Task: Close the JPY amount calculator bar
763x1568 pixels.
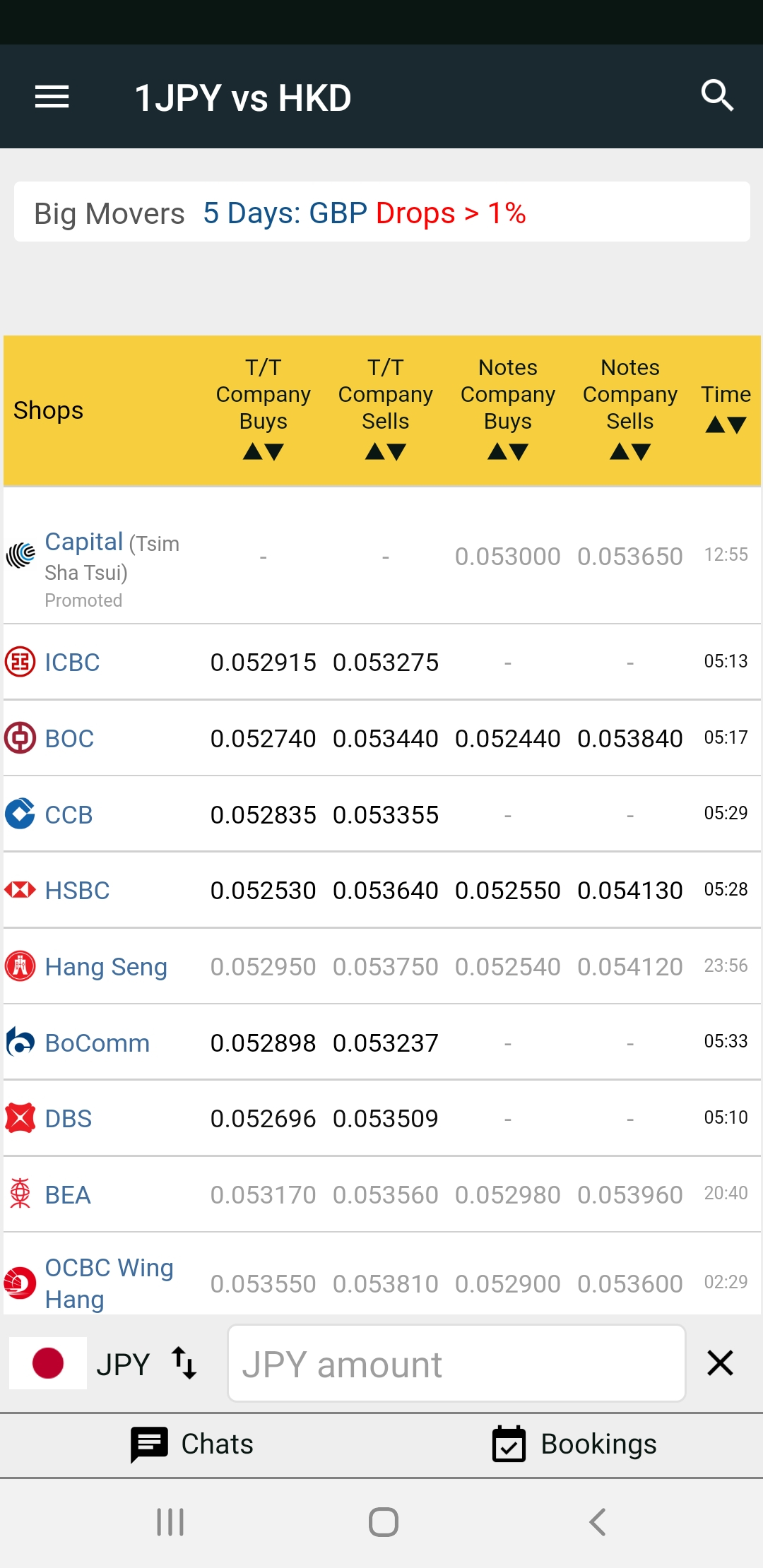Action: [720, 1363]
